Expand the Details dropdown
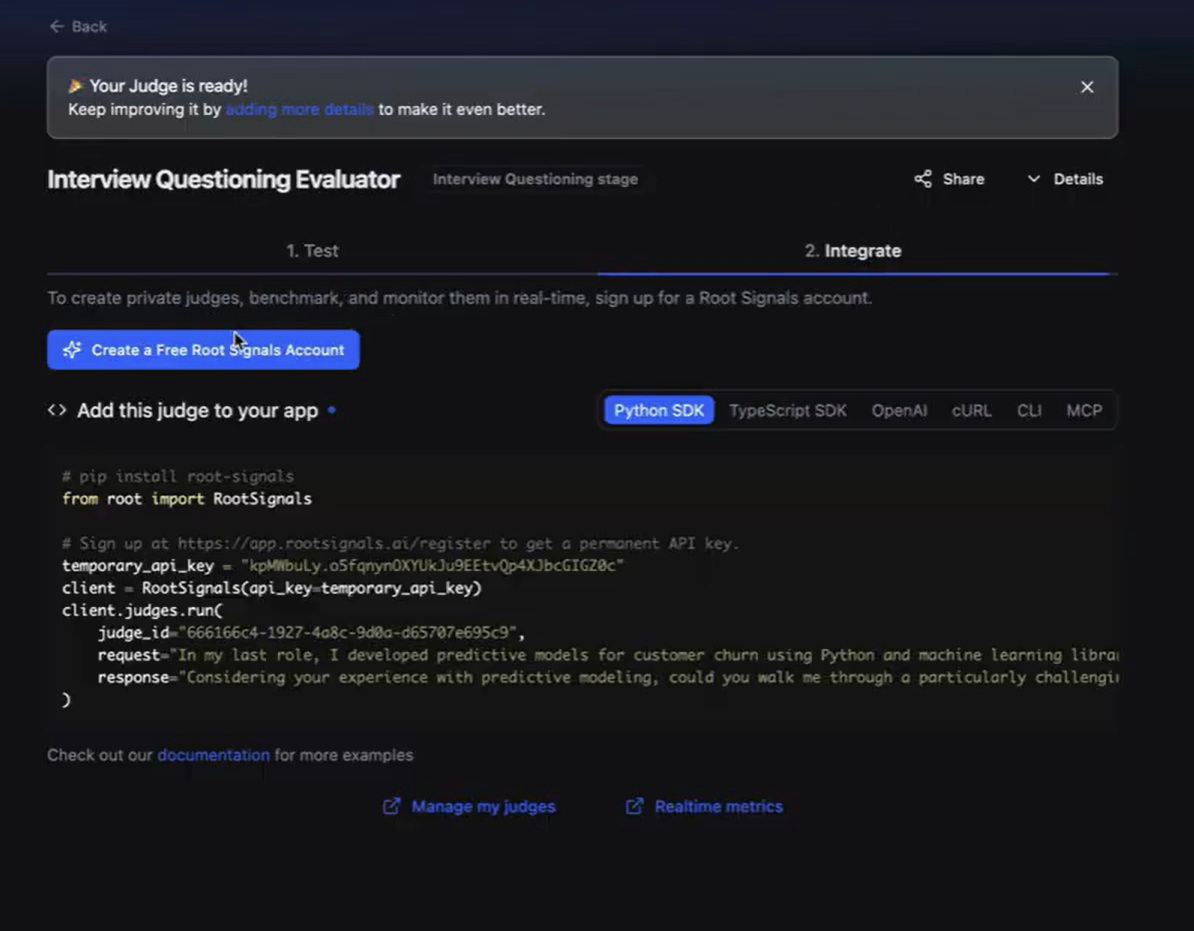This screenshot has height=931, width=1194. (1065, 179)
